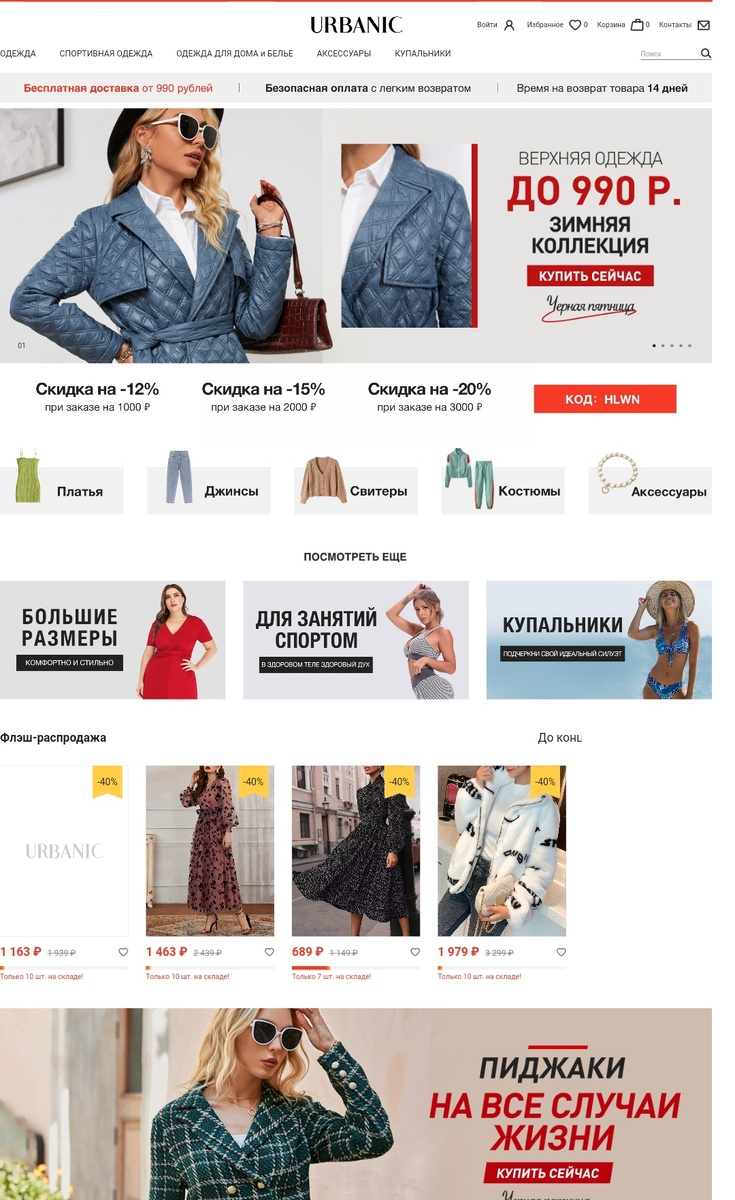Image resolution: width=735 pixels, height=1200 pixels.
Task: Open the Большие размеры promo banner
Action: (x=113, y=640)
